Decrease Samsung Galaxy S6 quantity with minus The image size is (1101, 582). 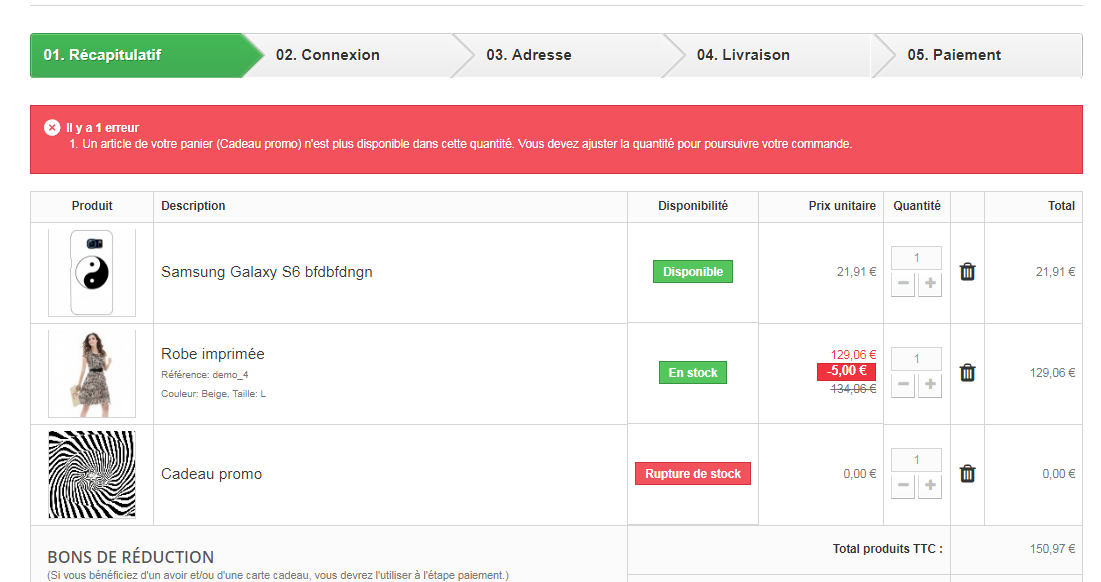(x=903, y=284)
